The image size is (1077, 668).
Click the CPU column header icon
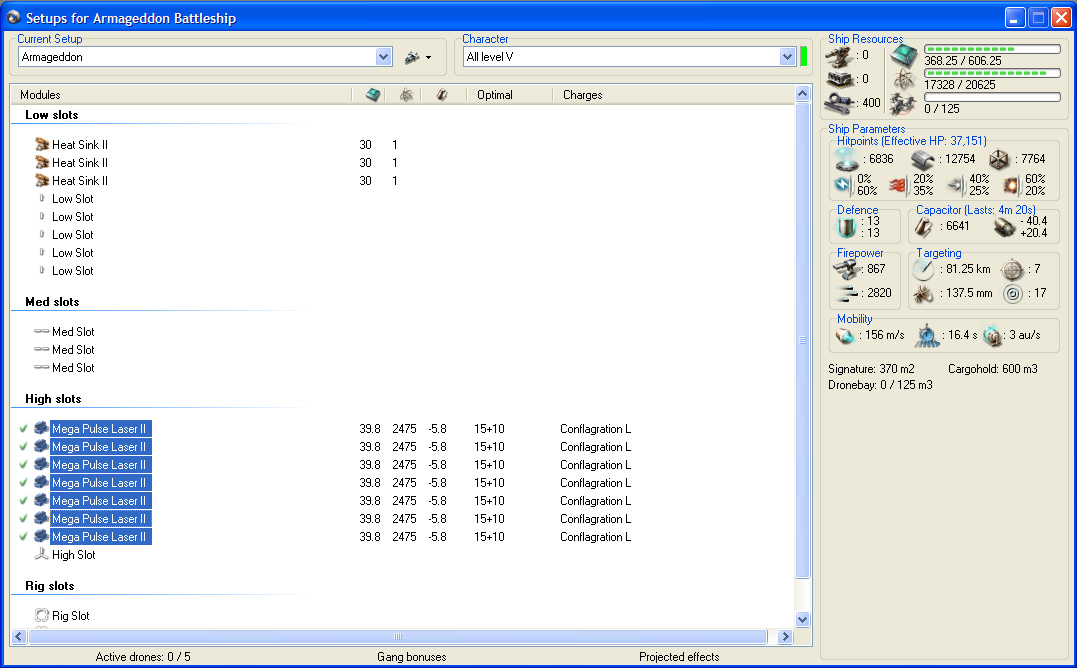tap(373, 95)
